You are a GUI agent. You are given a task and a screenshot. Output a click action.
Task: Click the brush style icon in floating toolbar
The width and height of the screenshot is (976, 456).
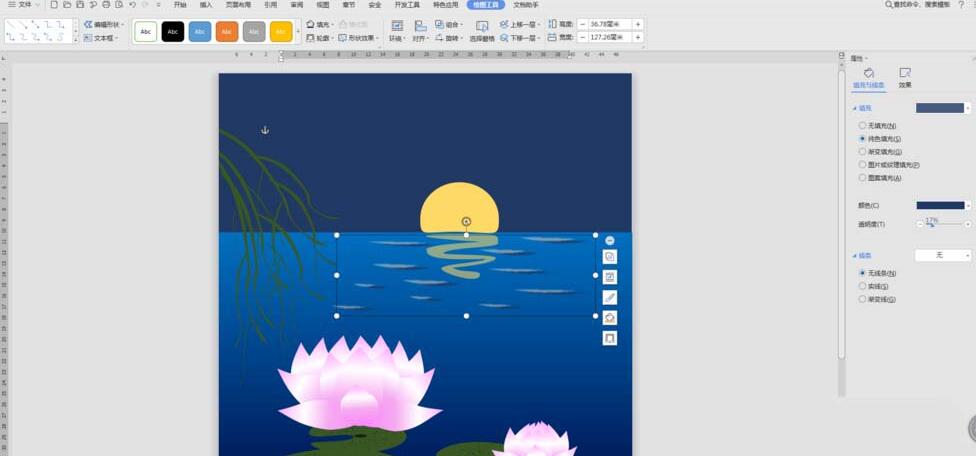(x=610, y=297)
